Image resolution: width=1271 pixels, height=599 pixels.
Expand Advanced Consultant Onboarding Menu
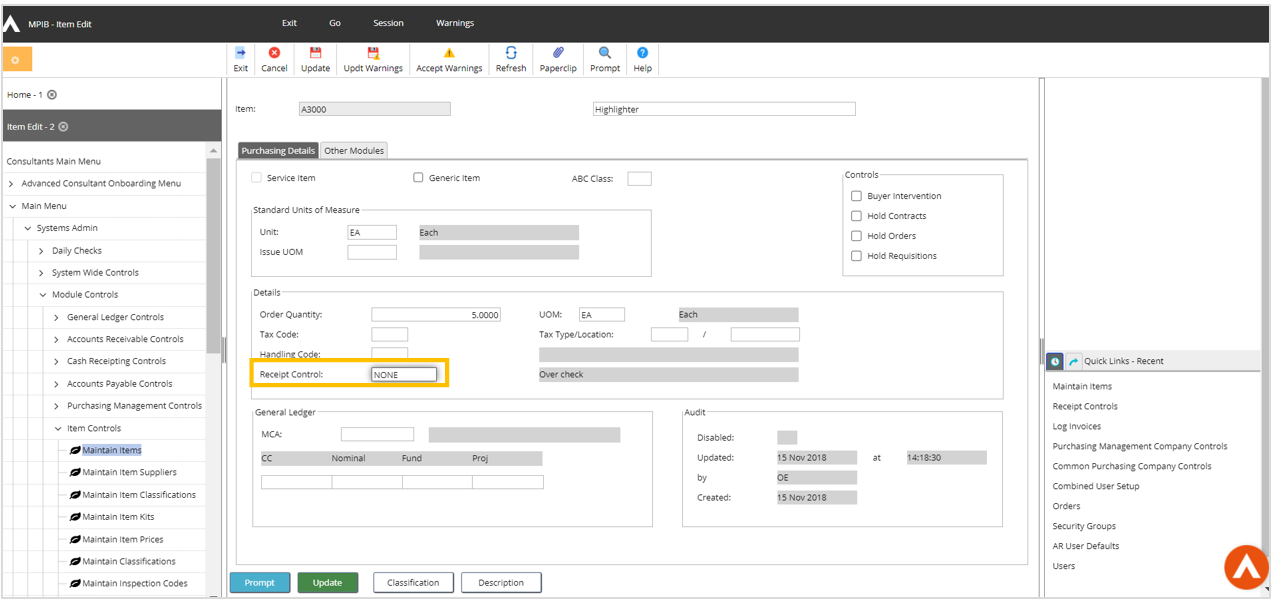click(x=11, y=184)
